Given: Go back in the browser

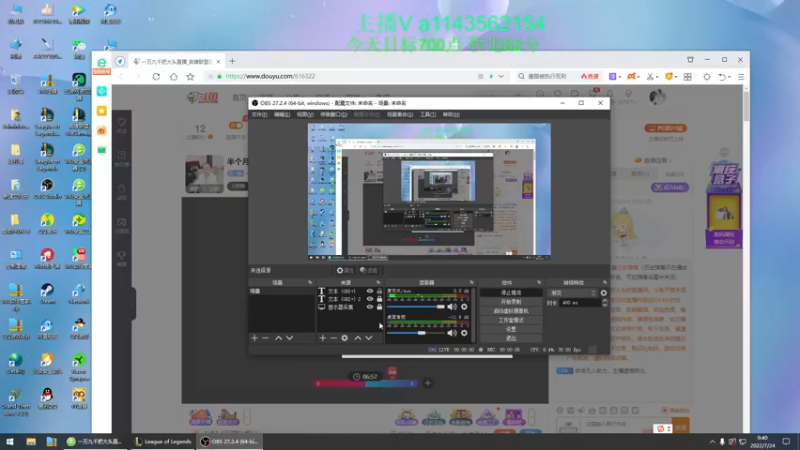Looking at the screenshot, I should tap(121, 77).
